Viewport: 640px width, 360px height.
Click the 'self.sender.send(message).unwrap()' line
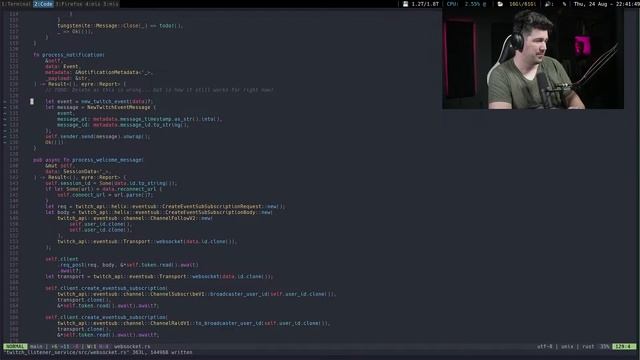(x=98, y=137)
